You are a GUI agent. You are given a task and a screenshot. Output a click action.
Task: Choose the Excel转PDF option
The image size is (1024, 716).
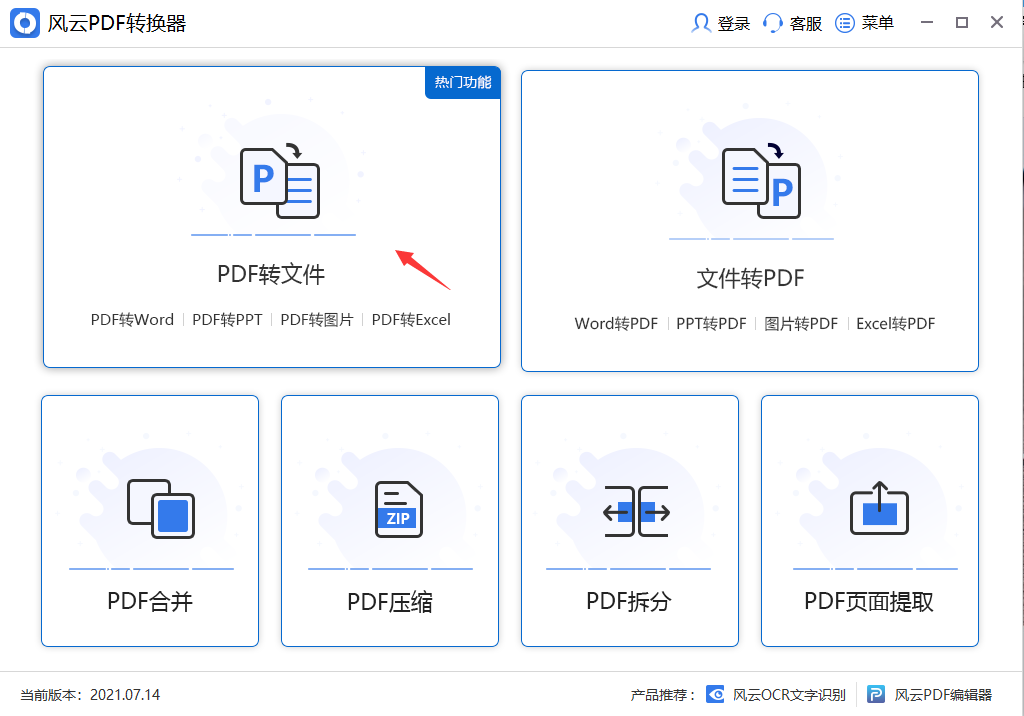(x=895, y=323)
